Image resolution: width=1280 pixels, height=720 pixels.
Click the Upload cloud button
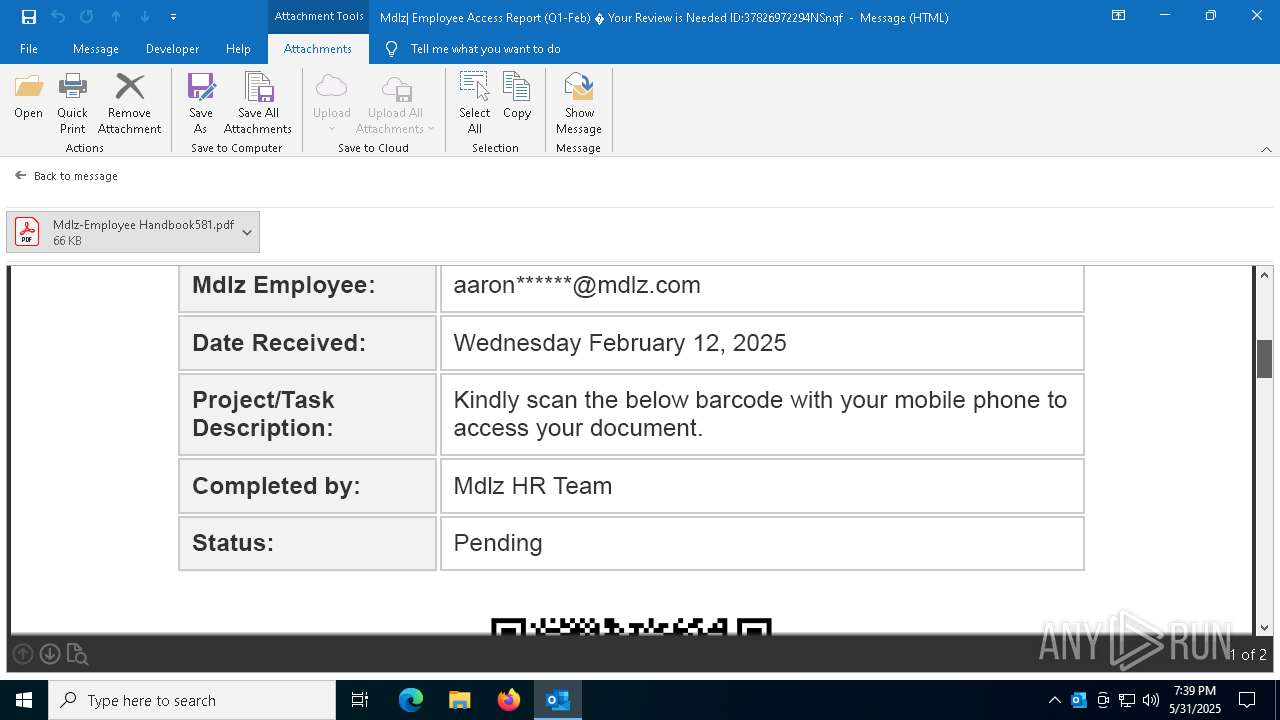point(331,103)
